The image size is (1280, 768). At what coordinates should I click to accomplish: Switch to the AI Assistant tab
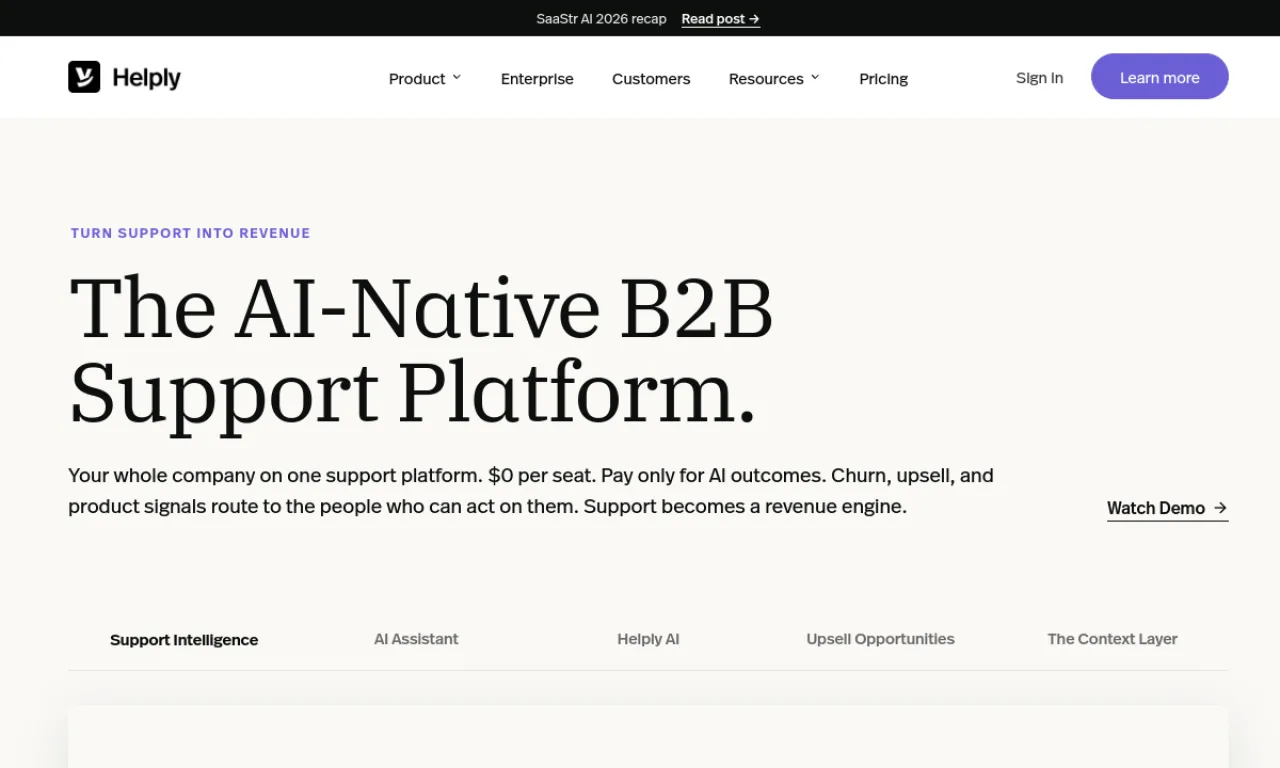coord(416,639)
